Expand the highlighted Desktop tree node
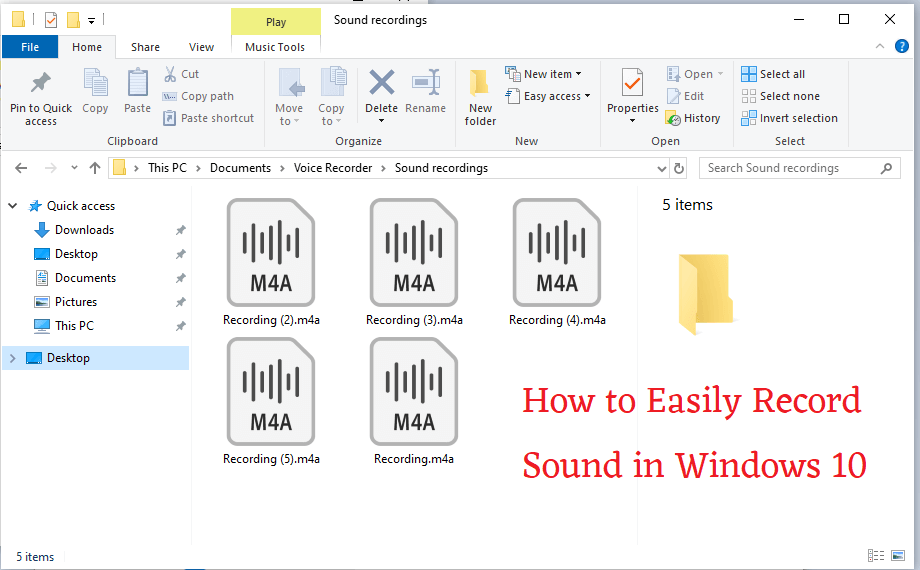Screen dimensions: 920x570 (13, 358)
